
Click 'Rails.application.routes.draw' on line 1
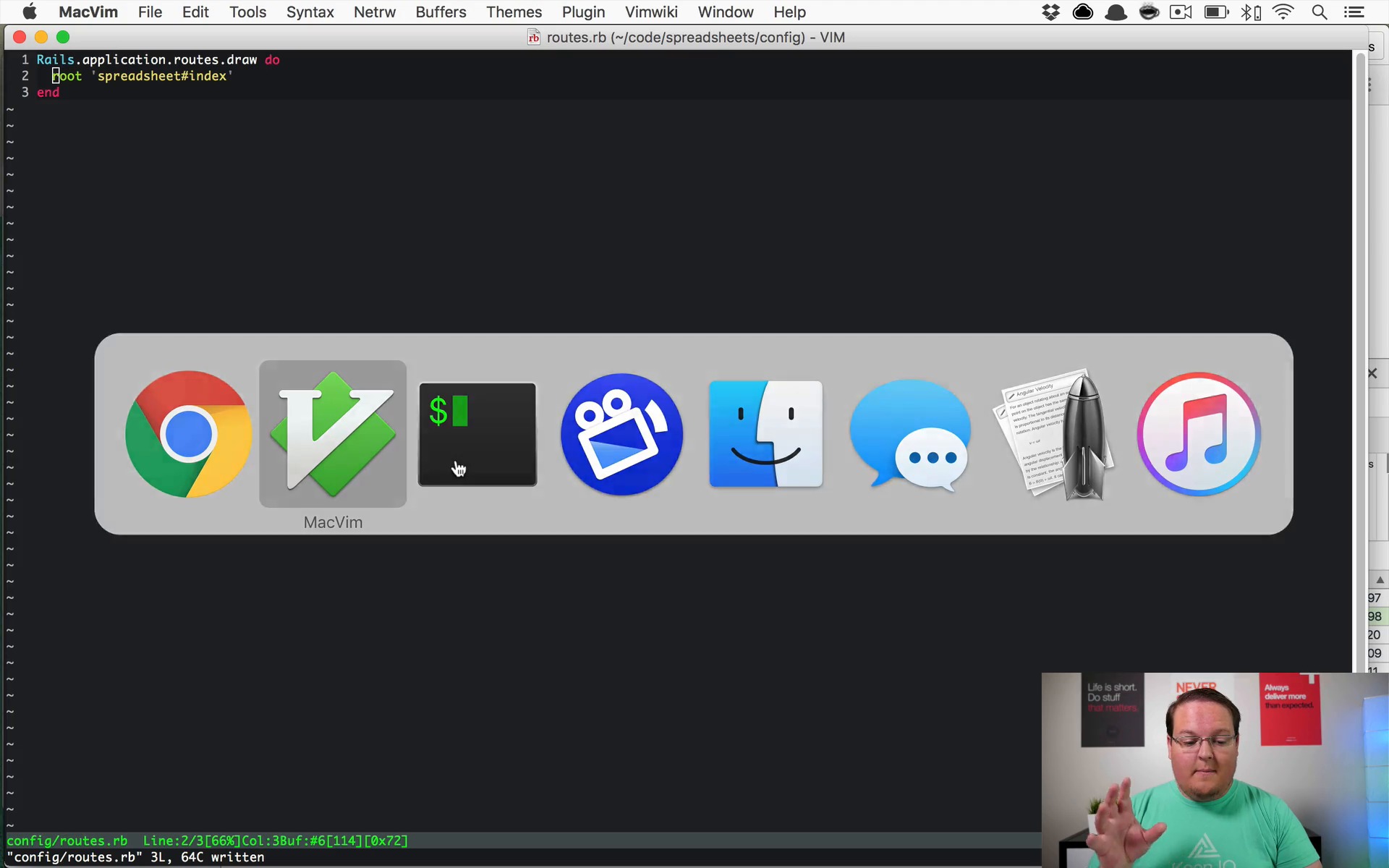point(147,59)
